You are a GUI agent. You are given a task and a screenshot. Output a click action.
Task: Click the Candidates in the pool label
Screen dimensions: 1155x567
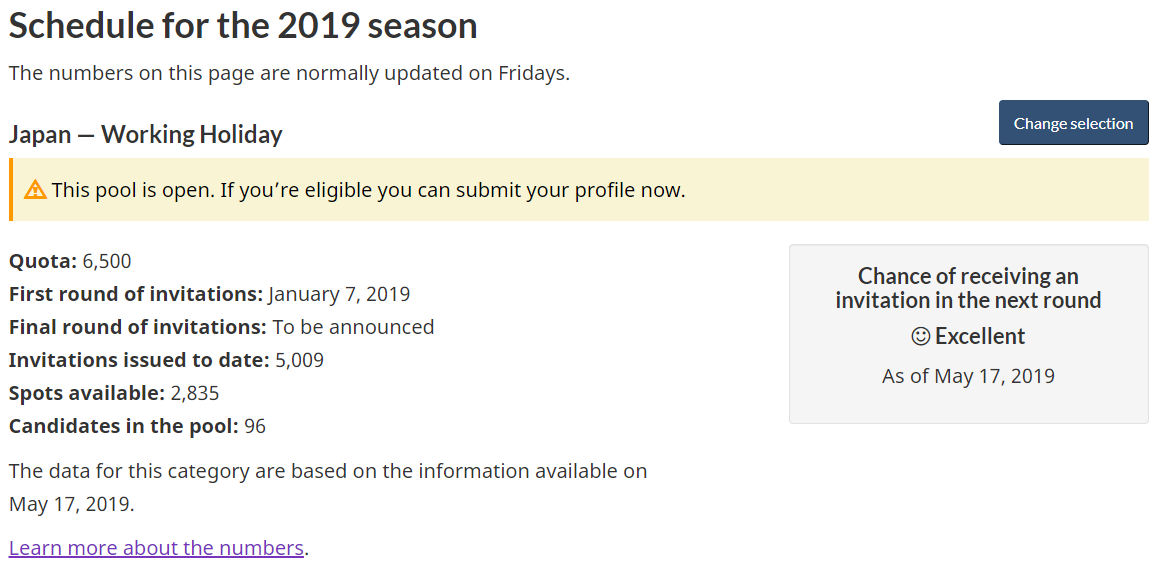[x=123, y=426]
